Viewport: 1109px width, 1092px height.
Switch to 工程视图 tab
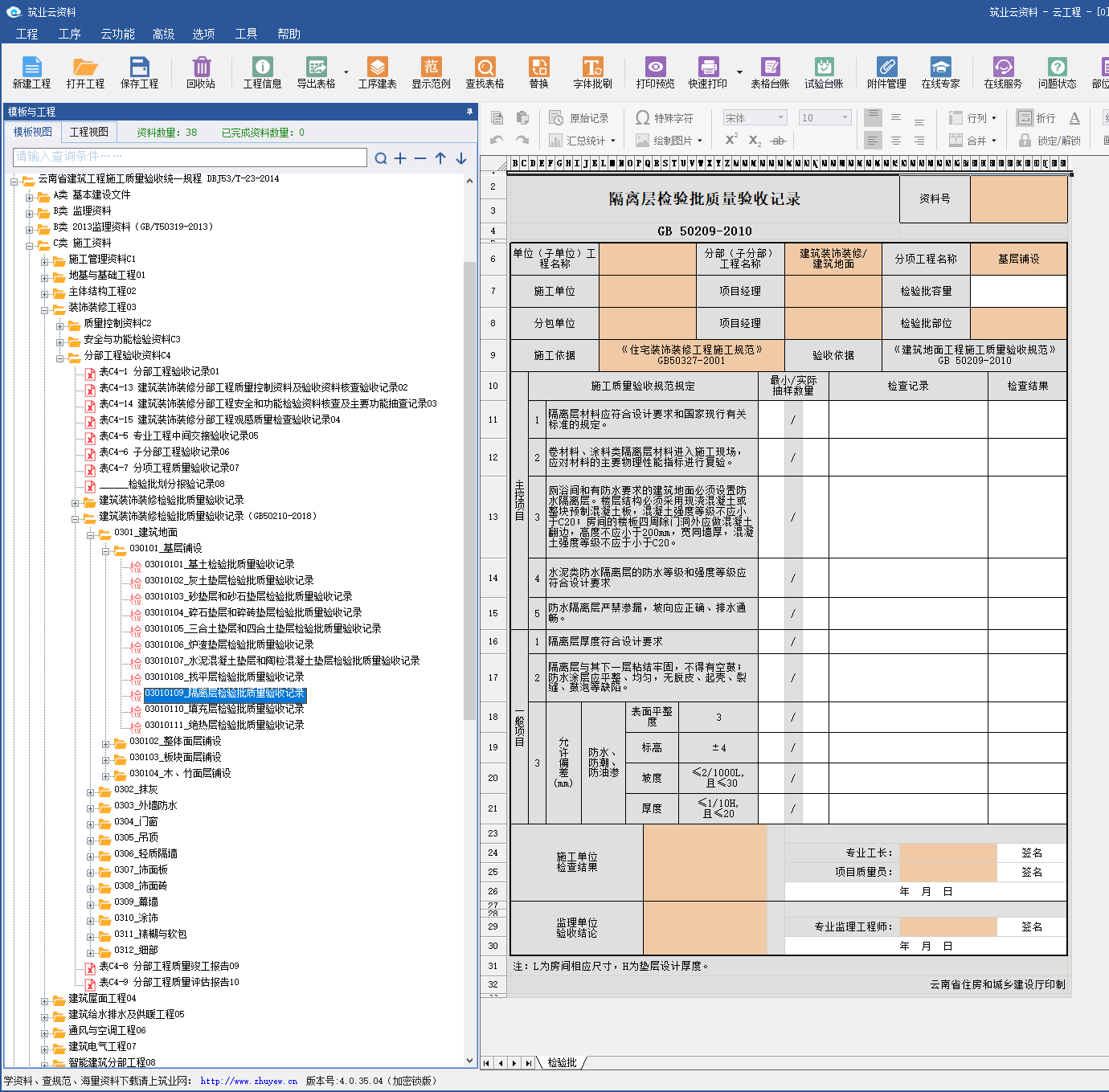89,133
